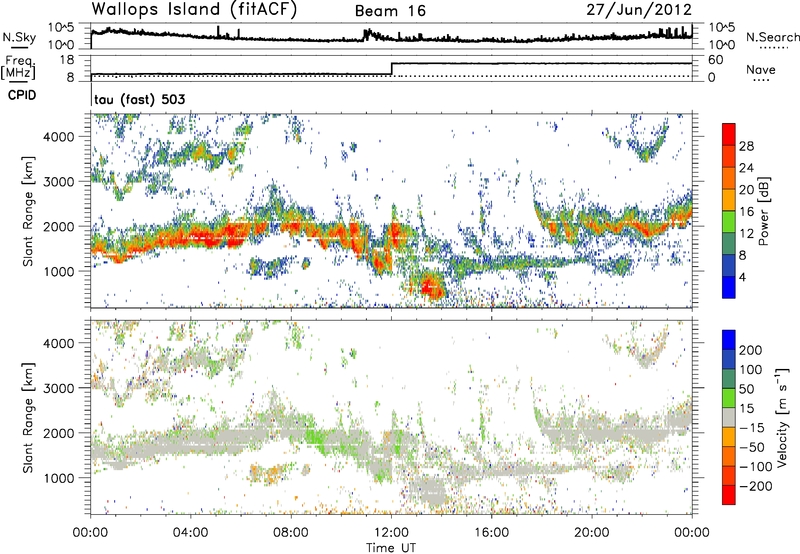Click the 'Nave' legend label
The width and height of the screenshot is (800, 554).
point(761,69)
